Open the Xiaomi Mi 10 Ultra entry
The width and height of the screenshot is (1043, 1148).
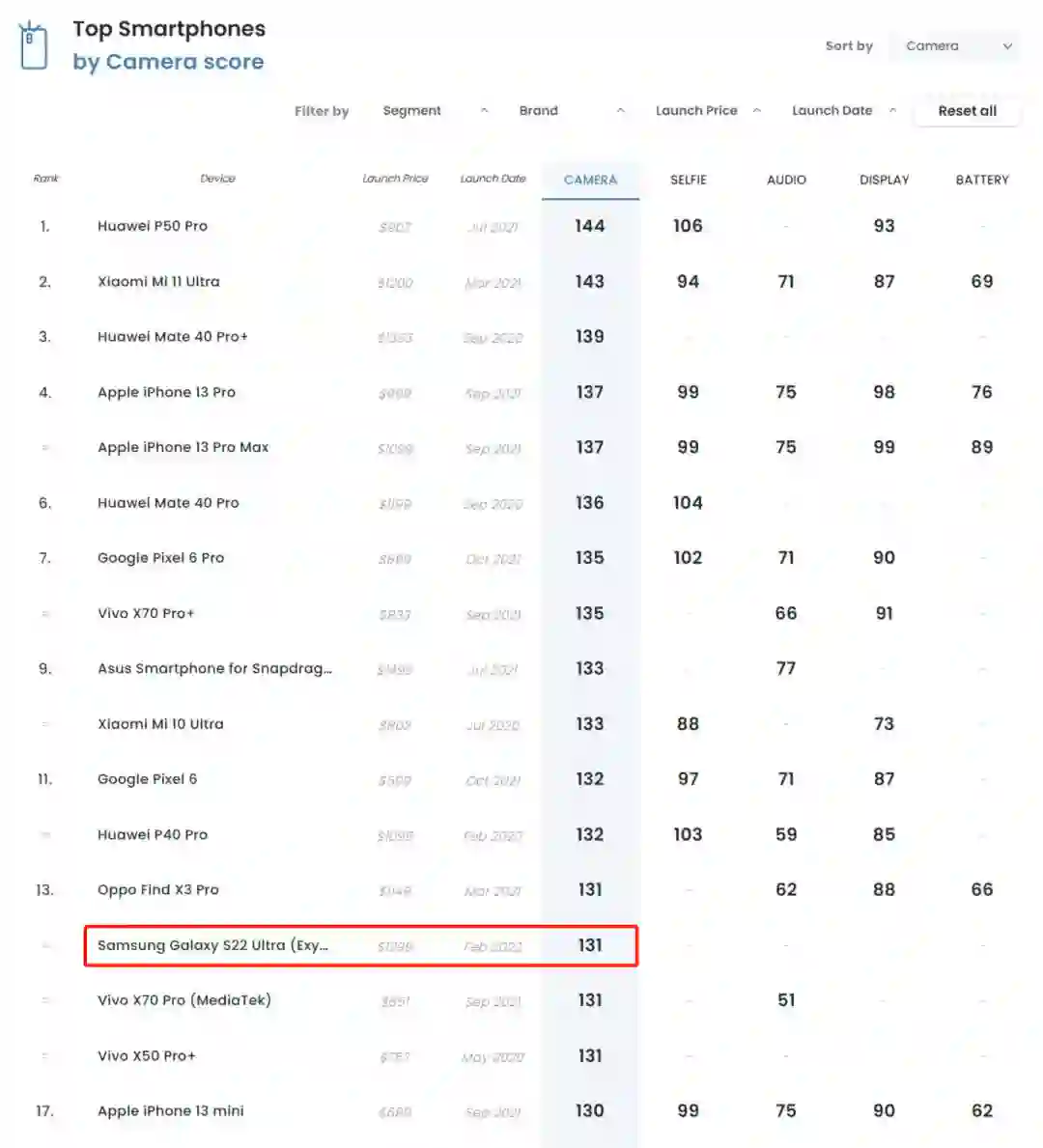click(160, 724)
